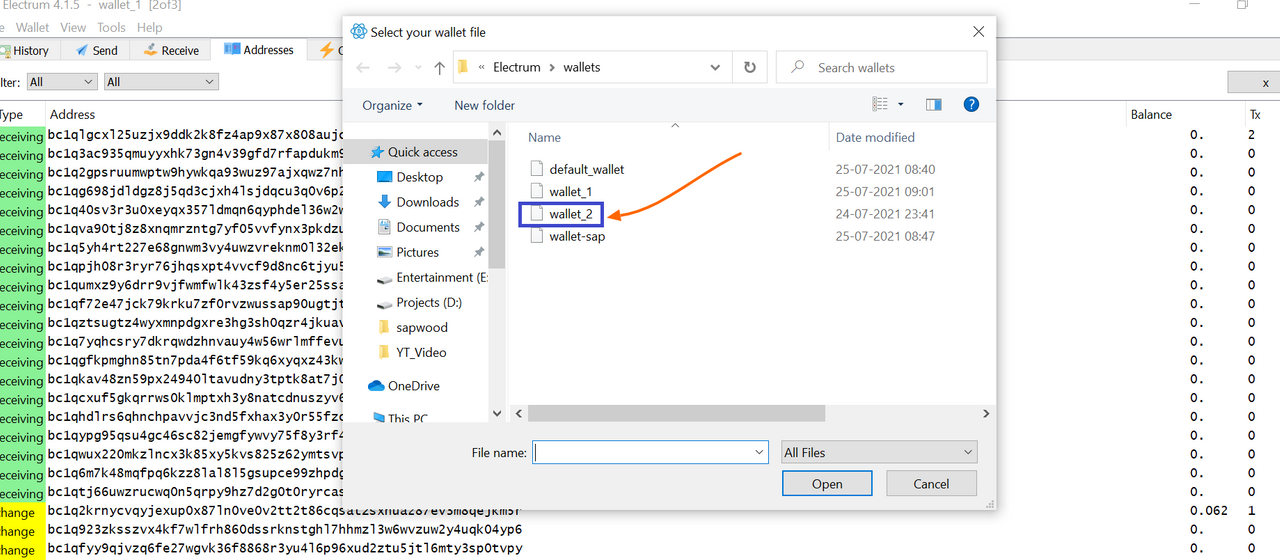
Task: Click the Address column header in Electrum
Action: (73, 114)
